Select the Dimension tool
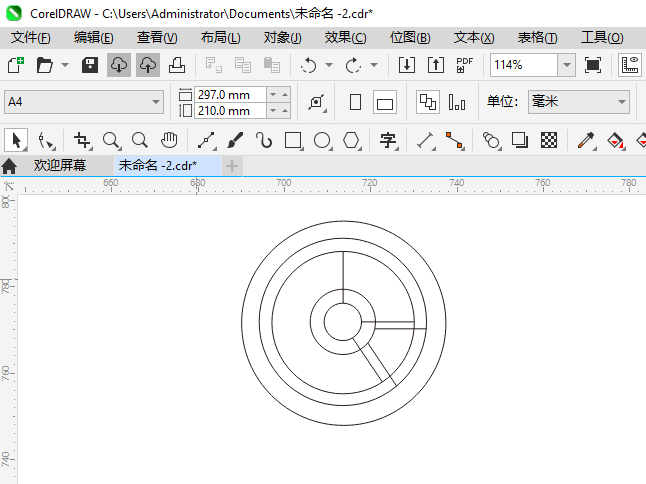Screen dimensions: 646x484 tap(426, 140)
